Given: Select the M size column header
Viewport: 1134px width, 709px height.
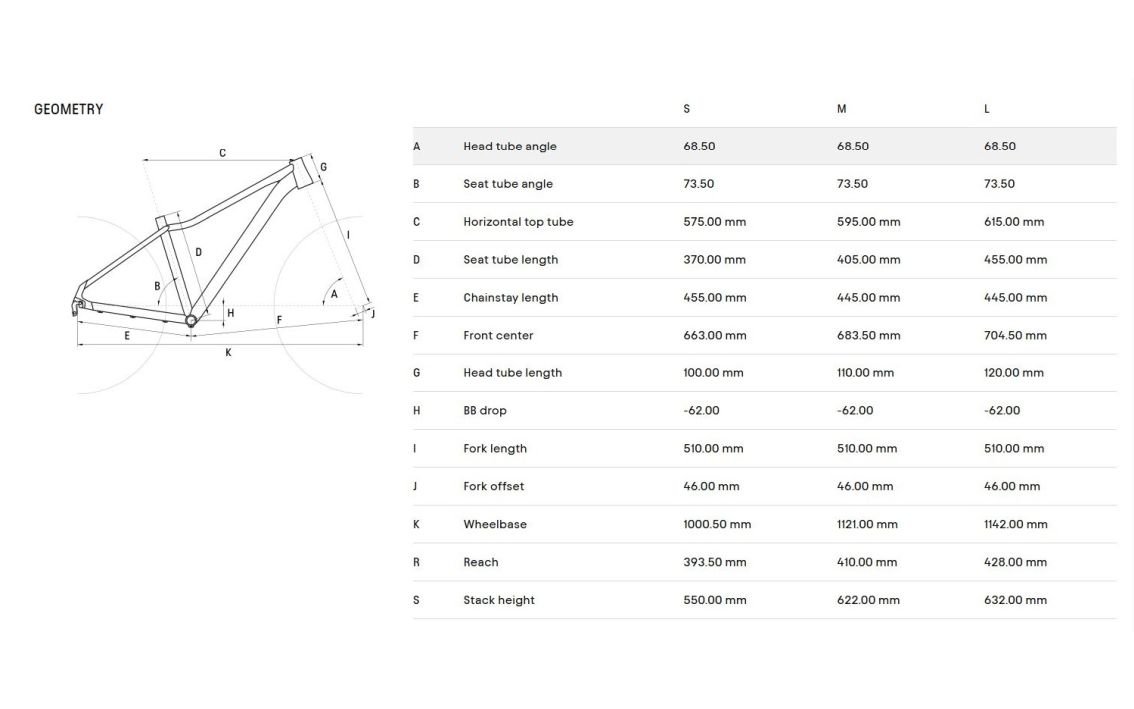Looking at the screenshot, I should [841, 109].
